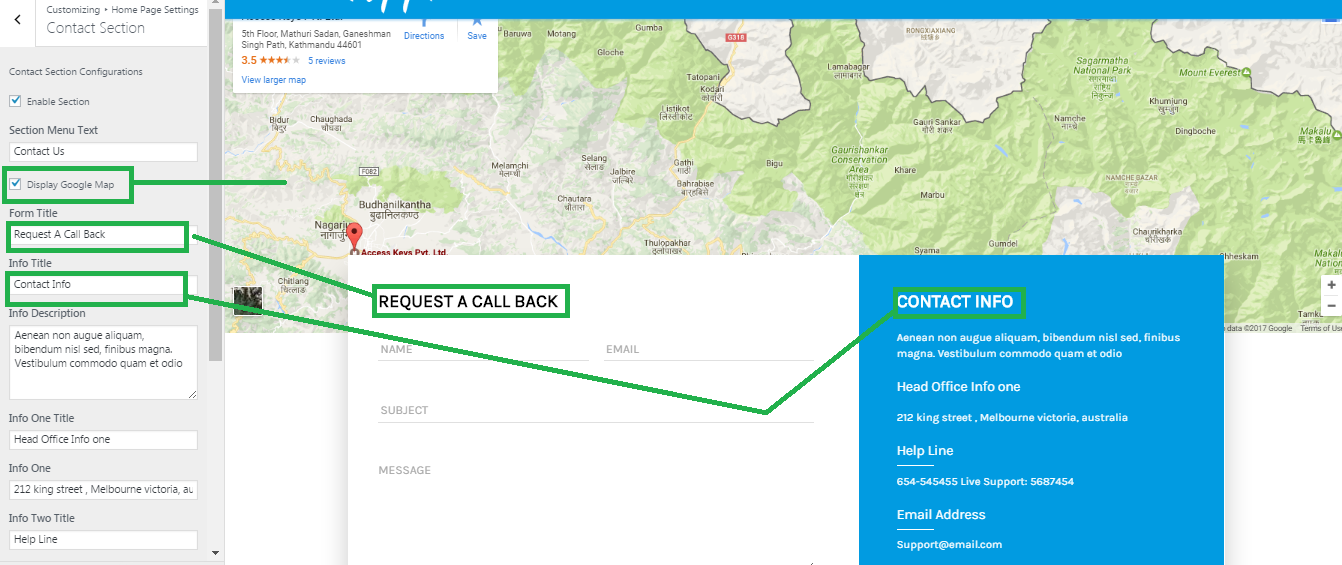Click the Directions icon on the map card
Image resolution: width=1342 pixels, height=565 pixels.
coord(424,24)
